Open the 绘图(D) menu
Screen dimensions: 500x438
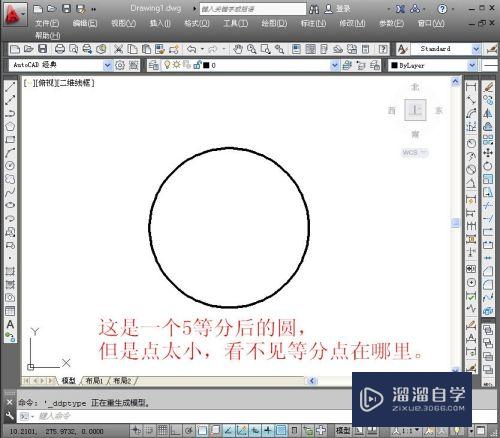click(x=274, y=23)
